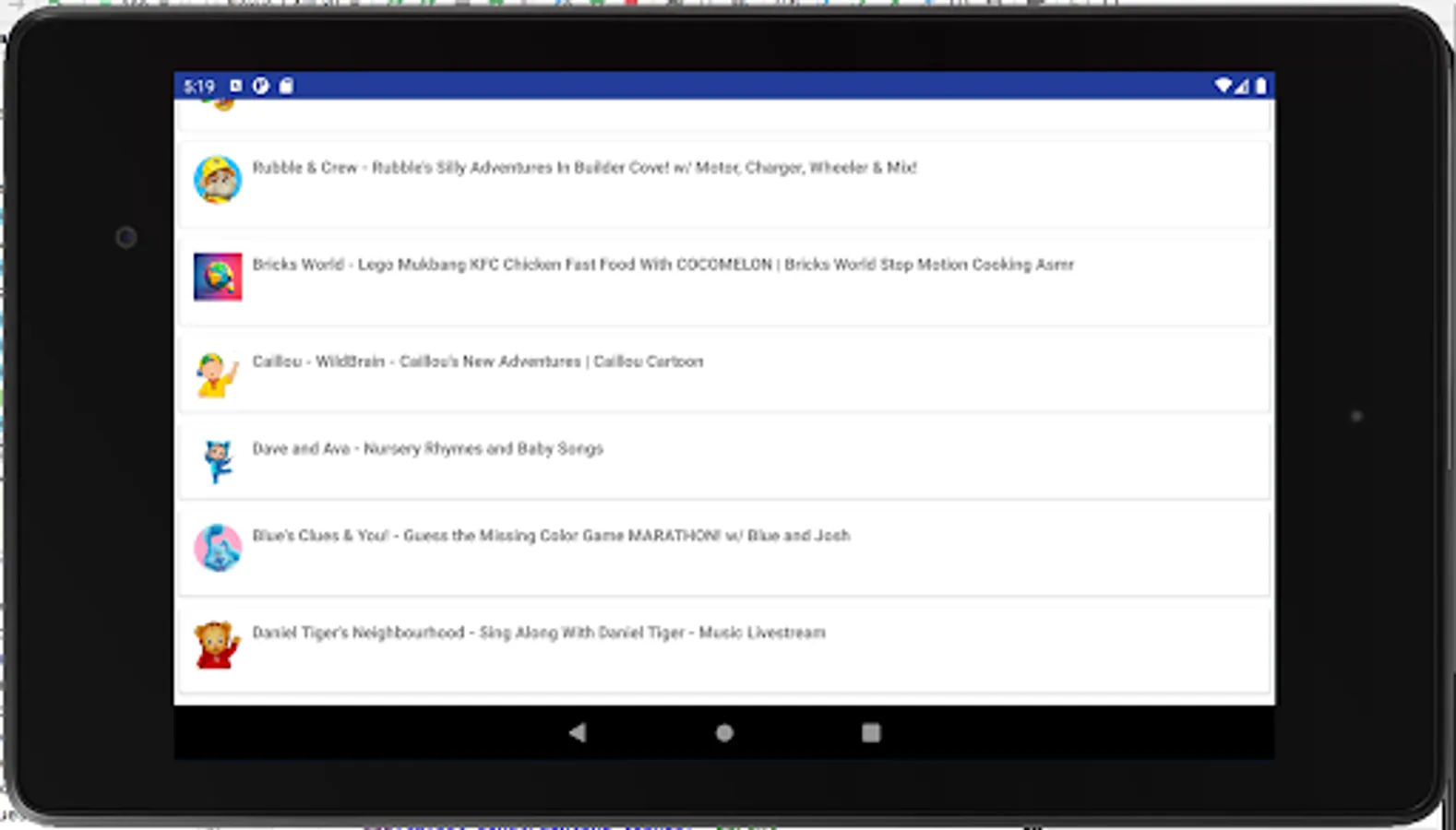Tap the SD card notification icon
The image size is (1456, 830).
tap(286, 86)
